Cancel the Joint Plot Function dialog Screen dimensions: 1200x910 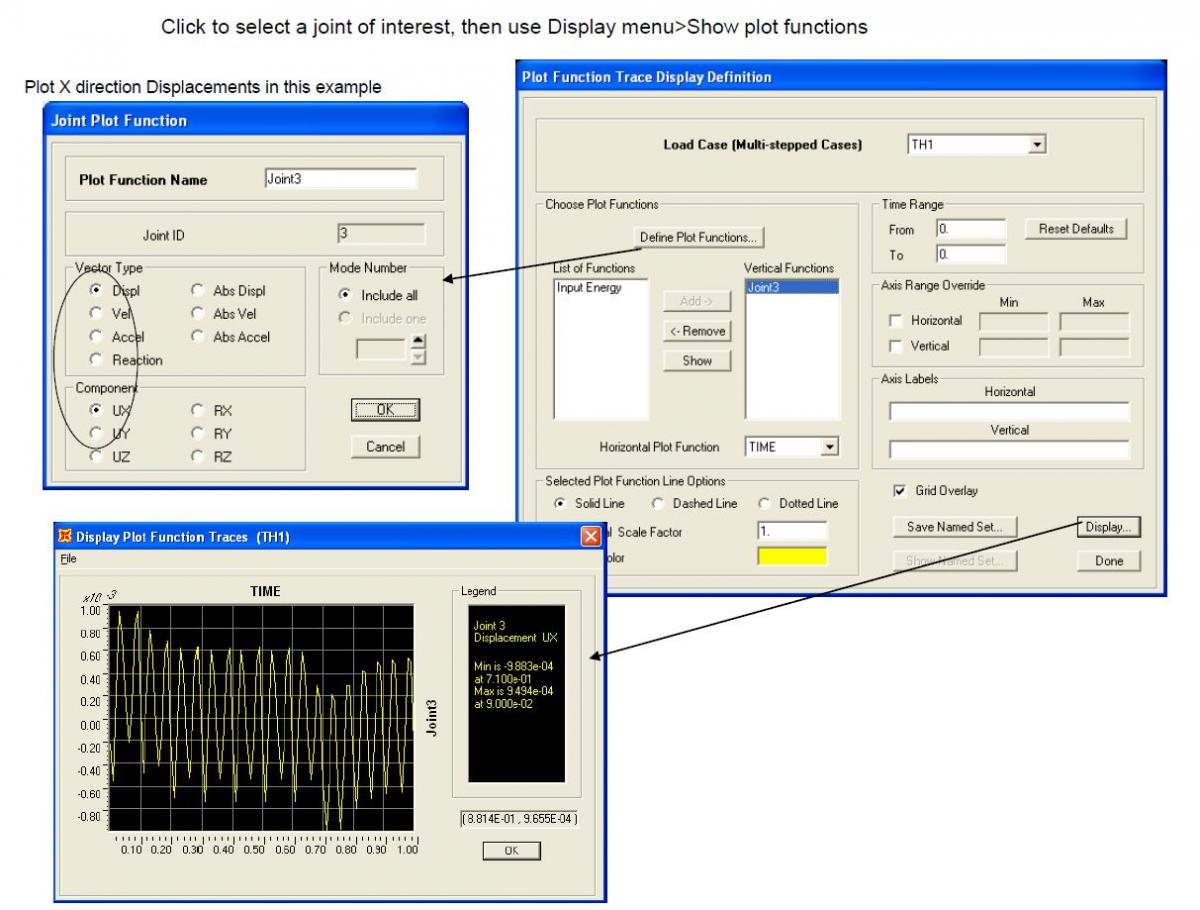pyautogui.click(x=385, y=446)
